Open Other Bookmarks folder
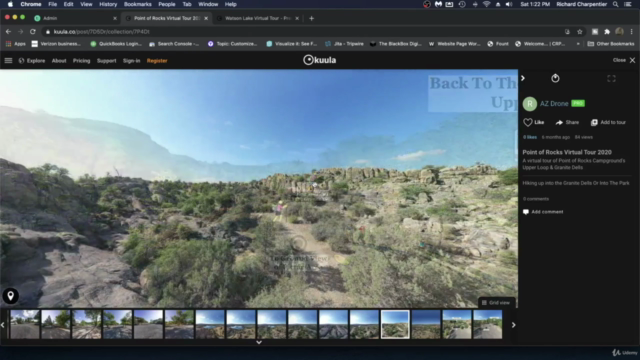The width and height of the screenshot is (640, 360). click(611, 44)
